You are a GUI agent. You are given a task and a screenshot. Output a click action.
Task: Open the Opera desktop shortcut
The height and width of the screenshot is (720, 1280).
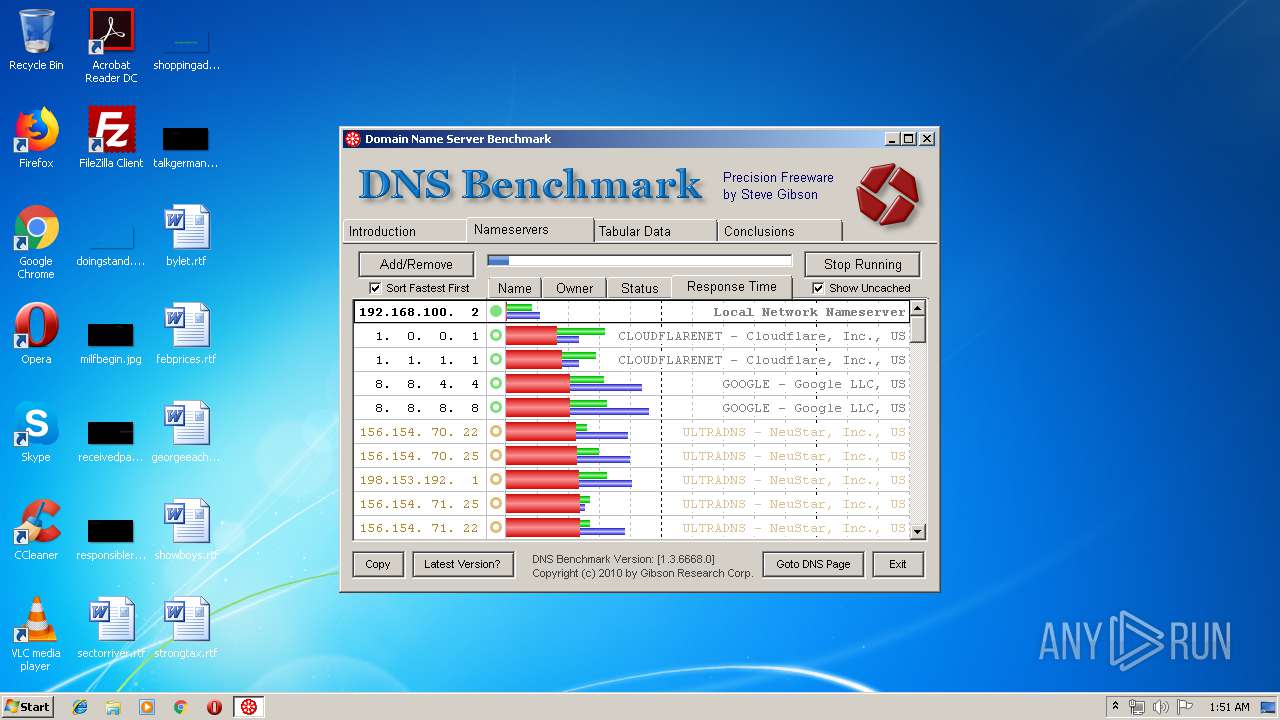[36, 335]
